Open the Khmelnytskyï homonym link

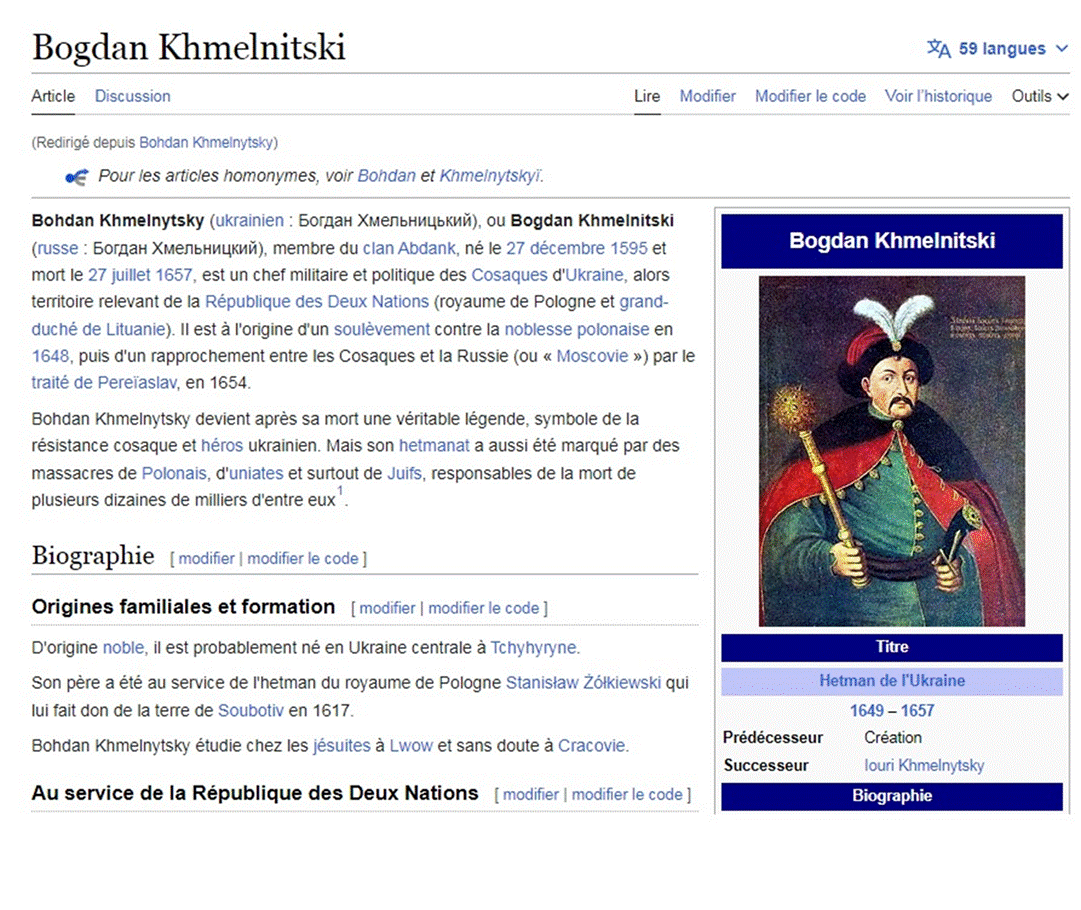tap(490, 176)
